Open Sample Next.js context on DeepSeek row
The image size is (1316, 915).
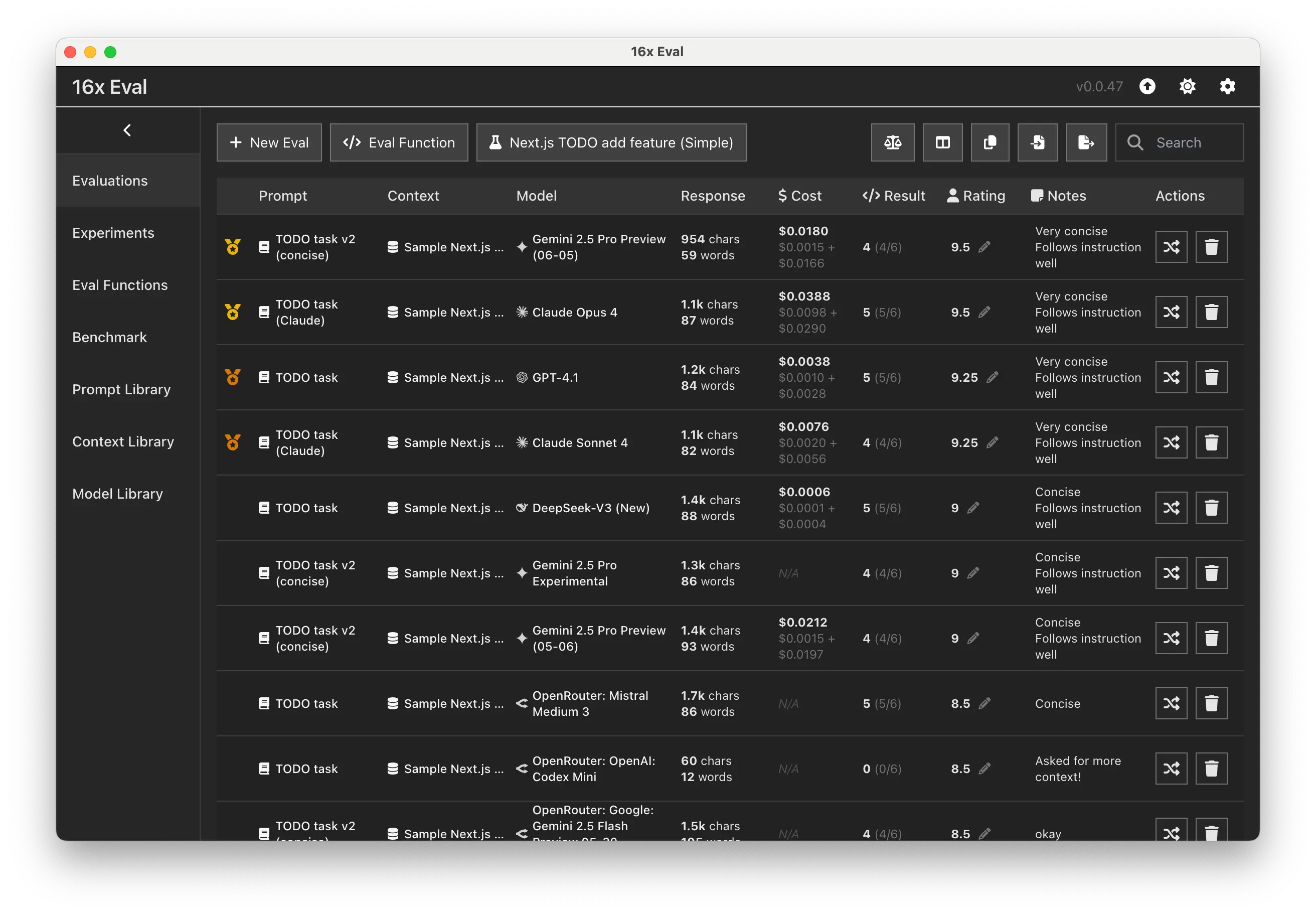pos(445,508)
